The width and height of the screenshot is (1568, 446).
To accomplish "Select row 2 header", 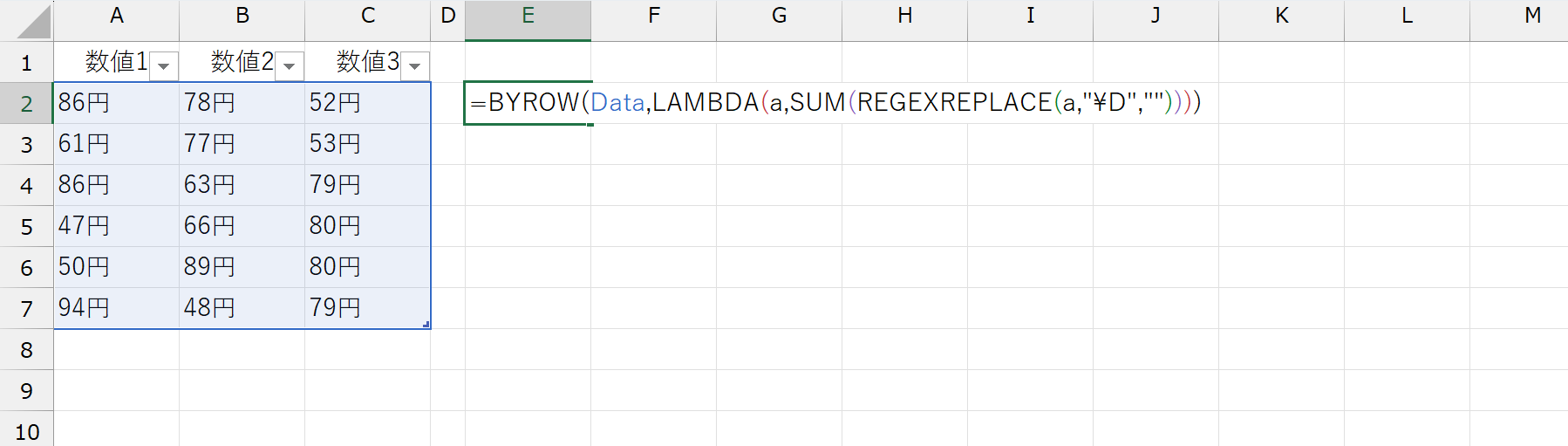I will (26, 103).
